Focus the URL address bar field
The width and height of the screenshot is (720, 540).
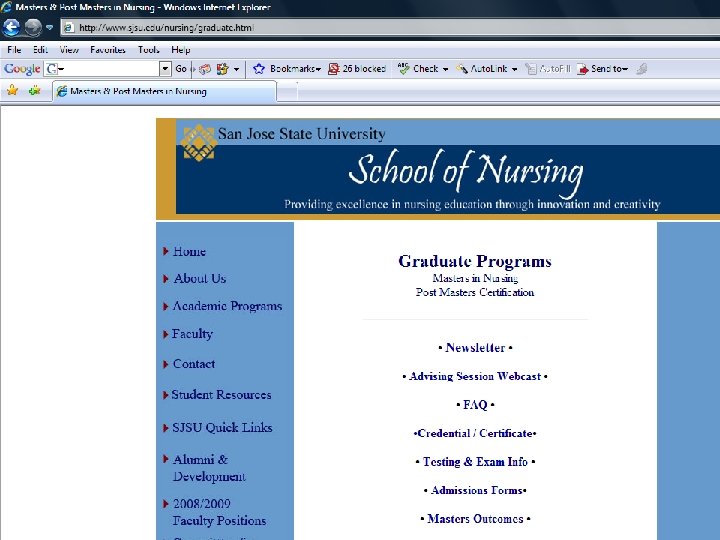[x=390, y=28]
